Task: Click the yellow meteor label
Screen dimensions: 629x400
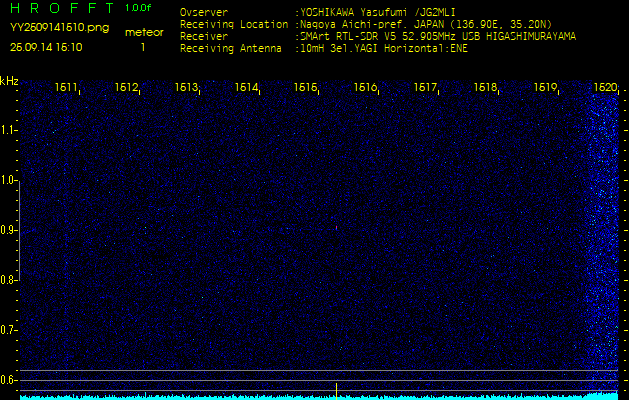Action: tap(143, 32)
